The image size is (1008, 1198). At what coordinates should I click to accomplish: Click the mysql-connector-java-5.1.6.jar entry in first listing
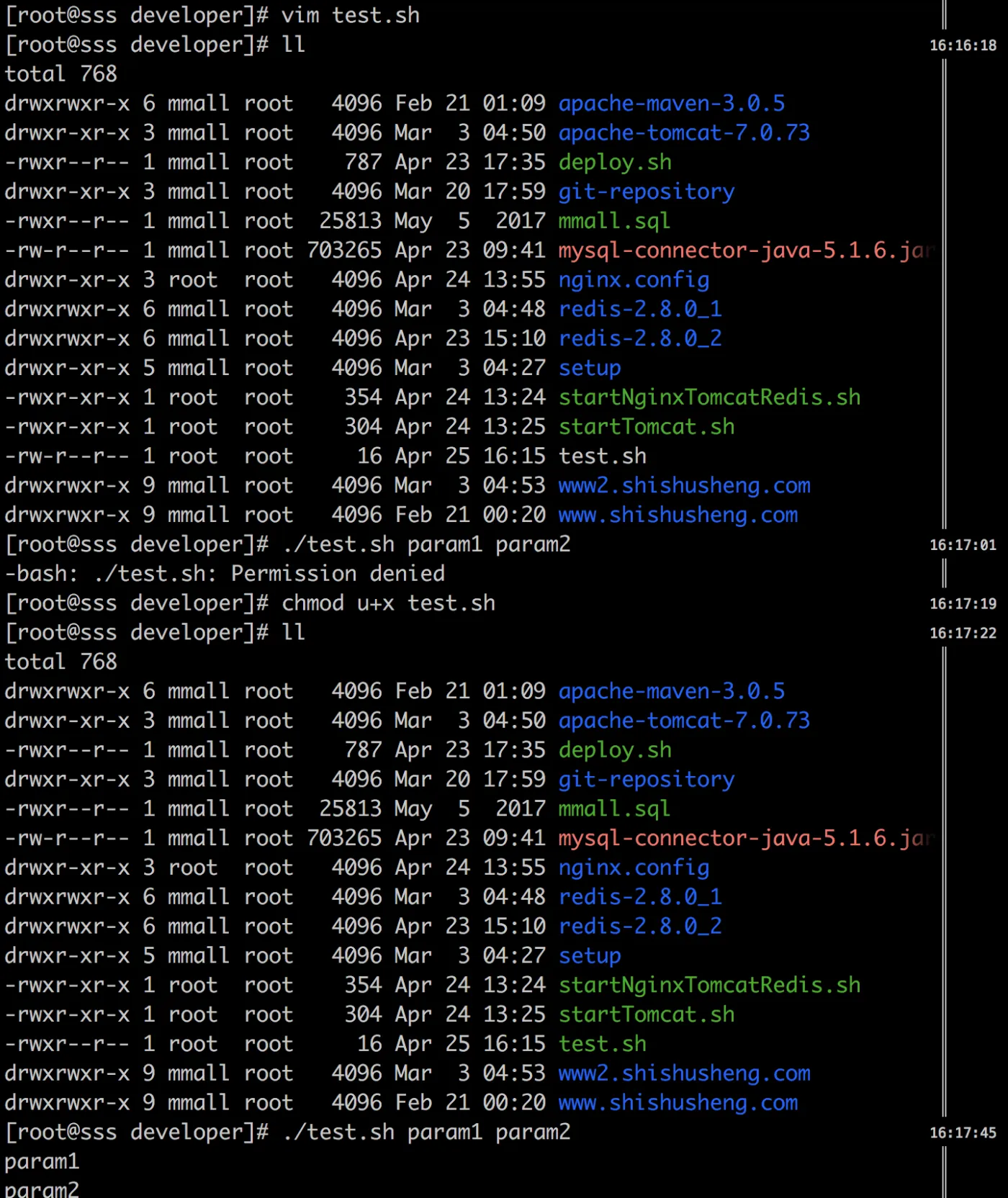tap(747, 251)
